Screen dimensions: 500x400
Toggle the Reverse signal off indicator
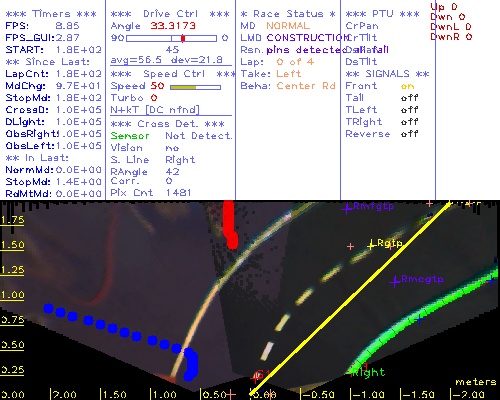pos(409,134)
